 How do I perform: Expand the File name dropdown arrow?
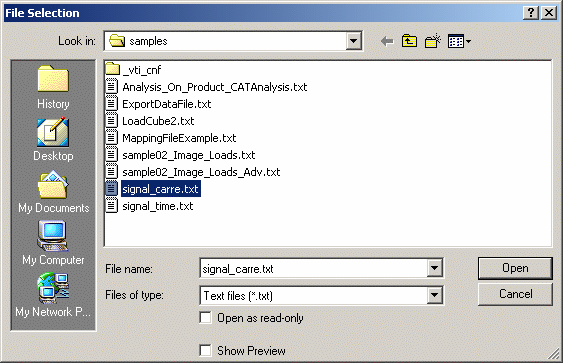[434, 268]
